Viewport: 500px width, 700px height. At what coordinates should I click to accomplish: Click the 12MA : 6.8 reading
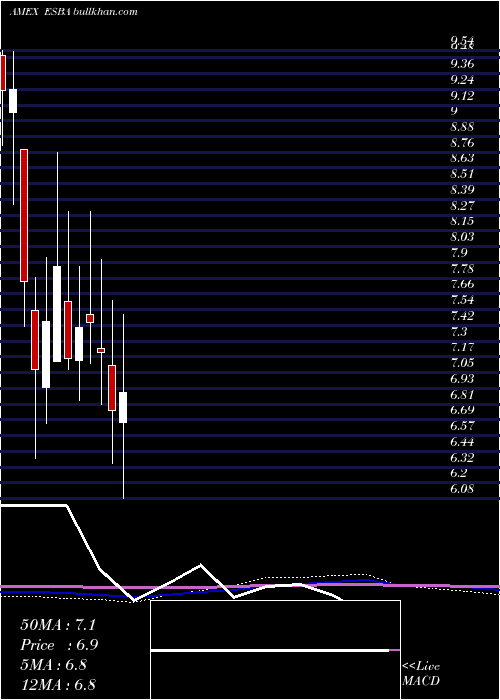tap(58, 685)
